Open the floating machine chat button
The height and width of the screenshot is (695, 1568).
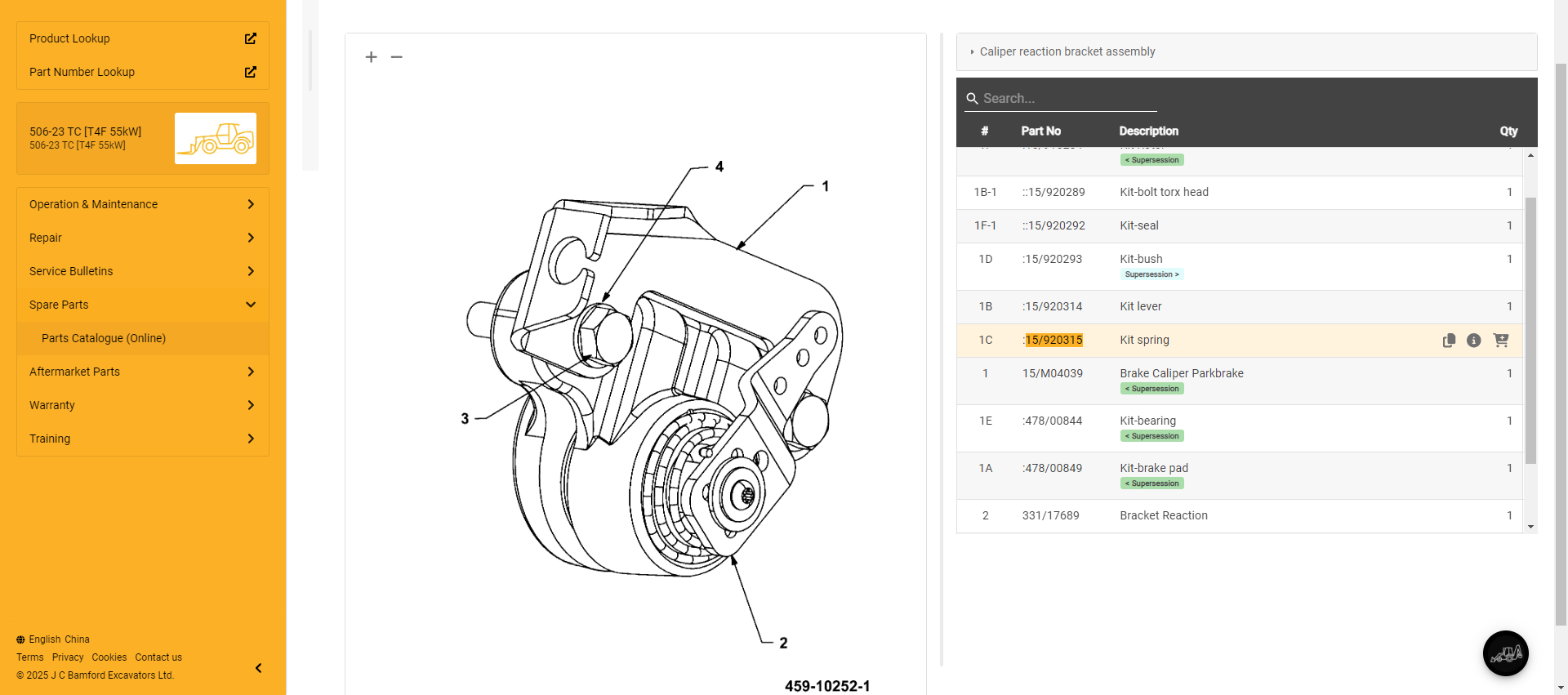click(1505, 653)
